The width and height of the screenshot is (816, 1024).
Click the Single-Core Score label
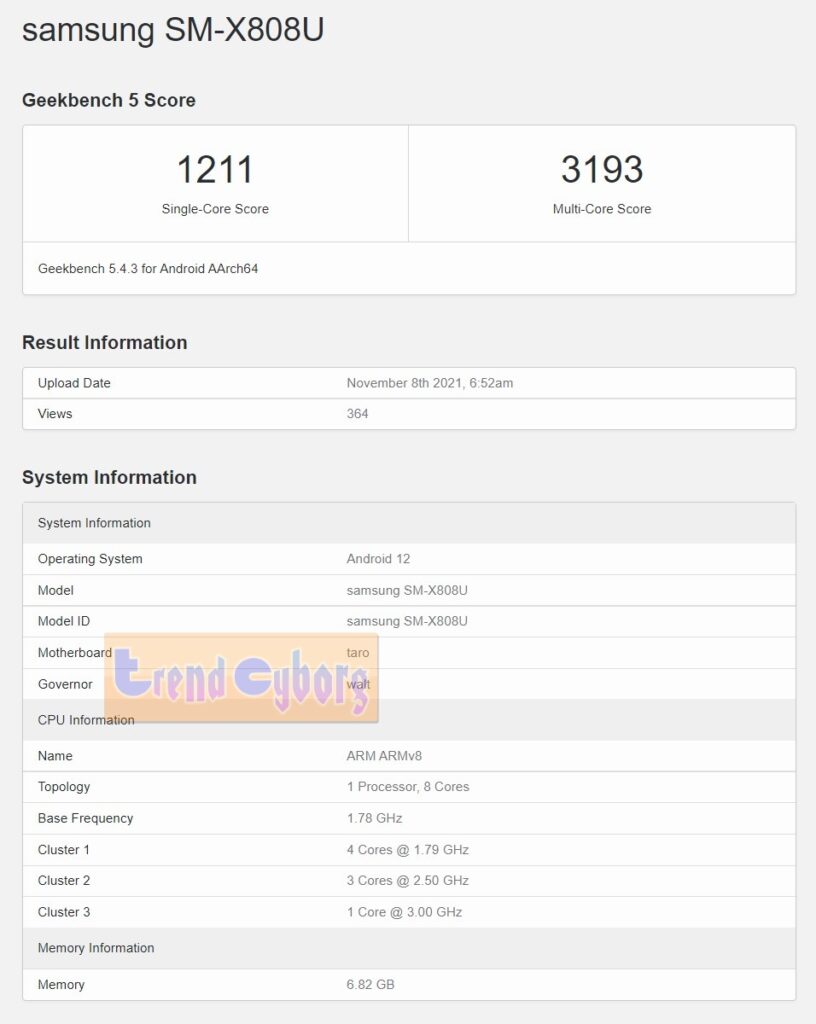point(215,209)
